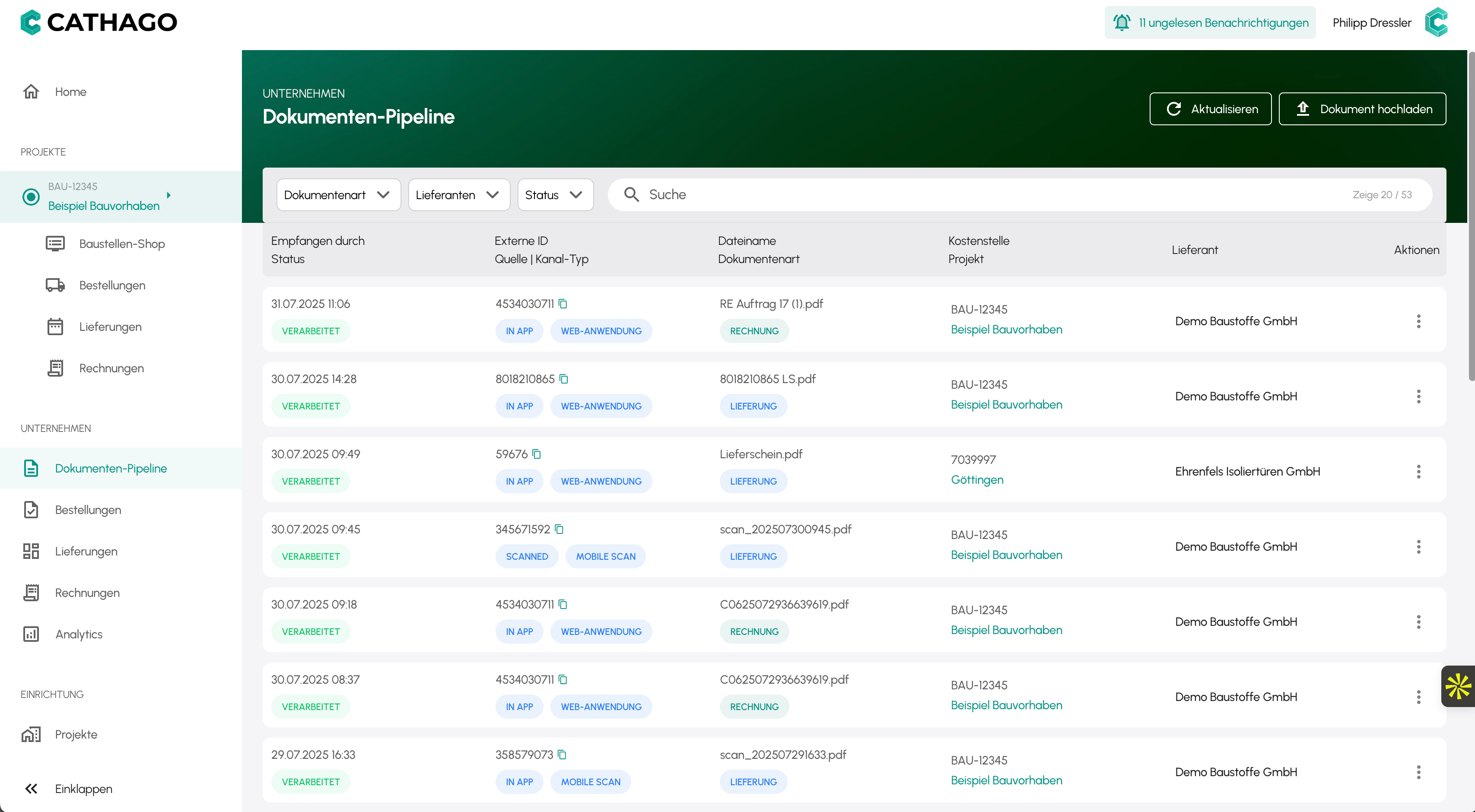1475x812 pixels.
Task: Expand the Beispiel Bauvorhaben project arrow
Action: click(168, 195)
